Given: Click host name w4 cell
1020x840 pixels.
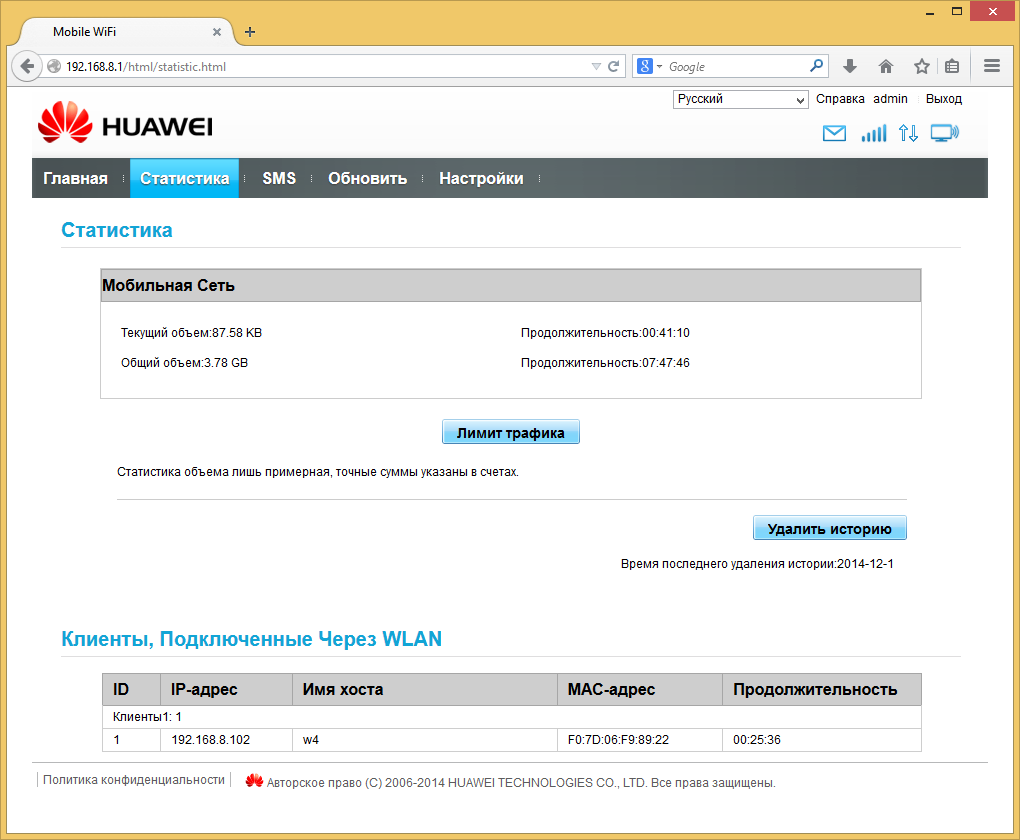Looking at the screenshot, I should (x=425, y=740).
